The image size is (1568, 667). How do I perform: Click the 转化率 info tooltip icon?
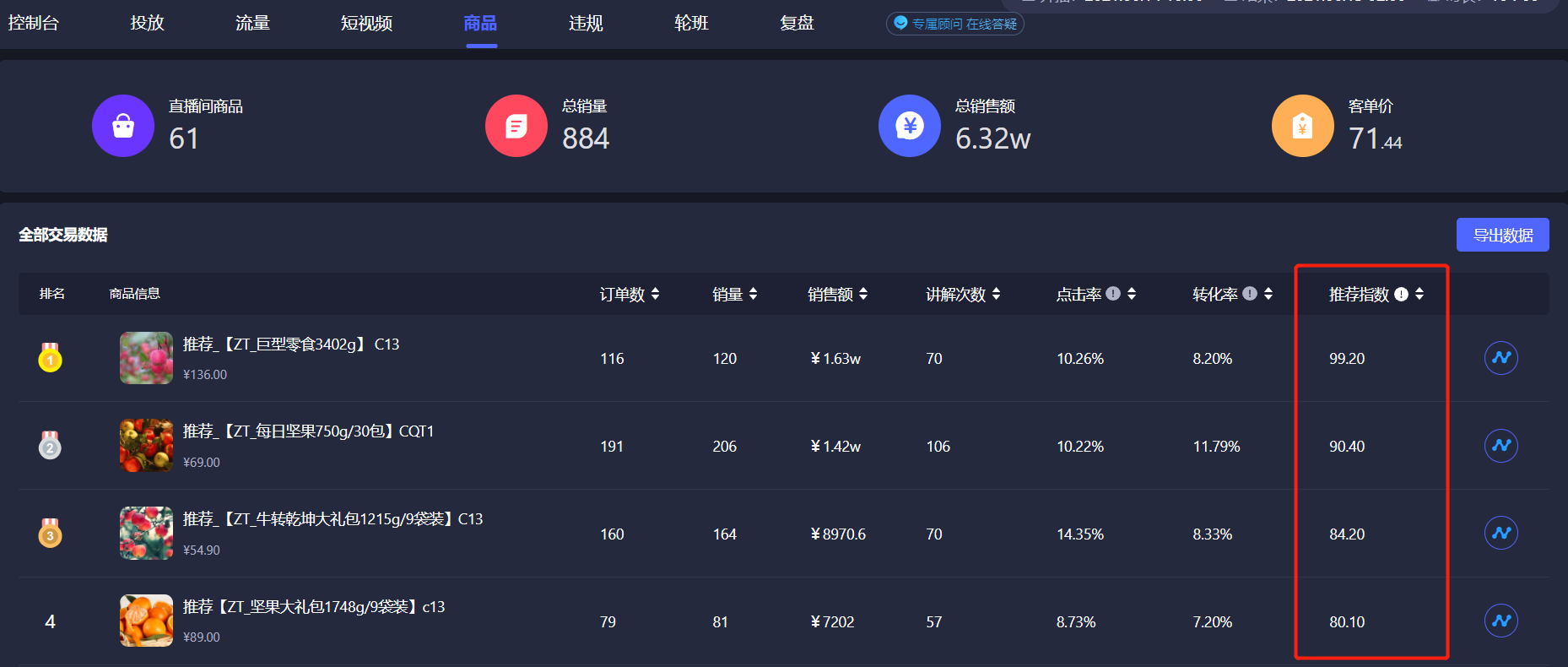1250,294
